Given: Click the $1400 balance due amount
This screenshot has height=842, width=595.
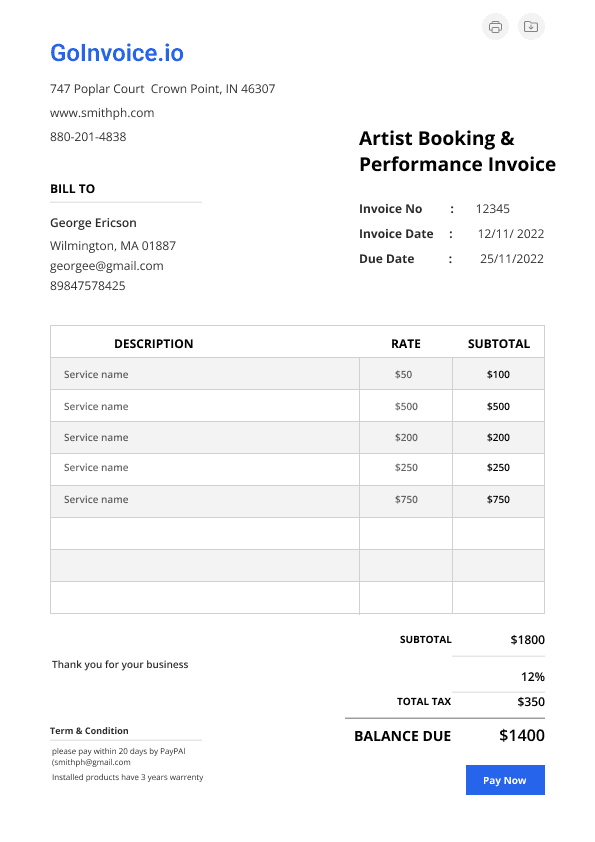Looking at the screenshot, I should pyautogui.click(x=522, y=735).
